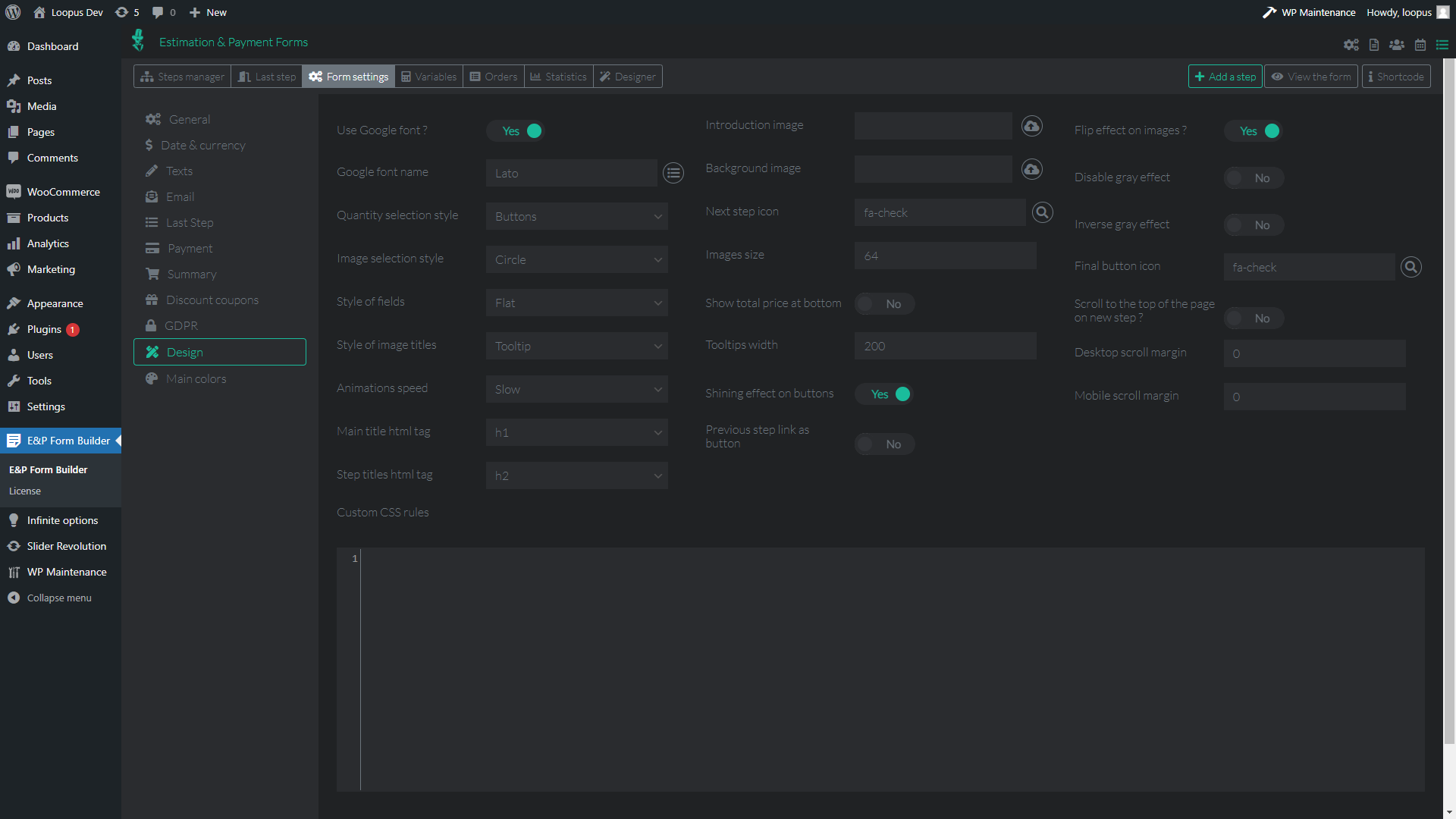Open the Quantity selection style dropdown
This screenshot has width=1456, height=819.
coord(576,217)
